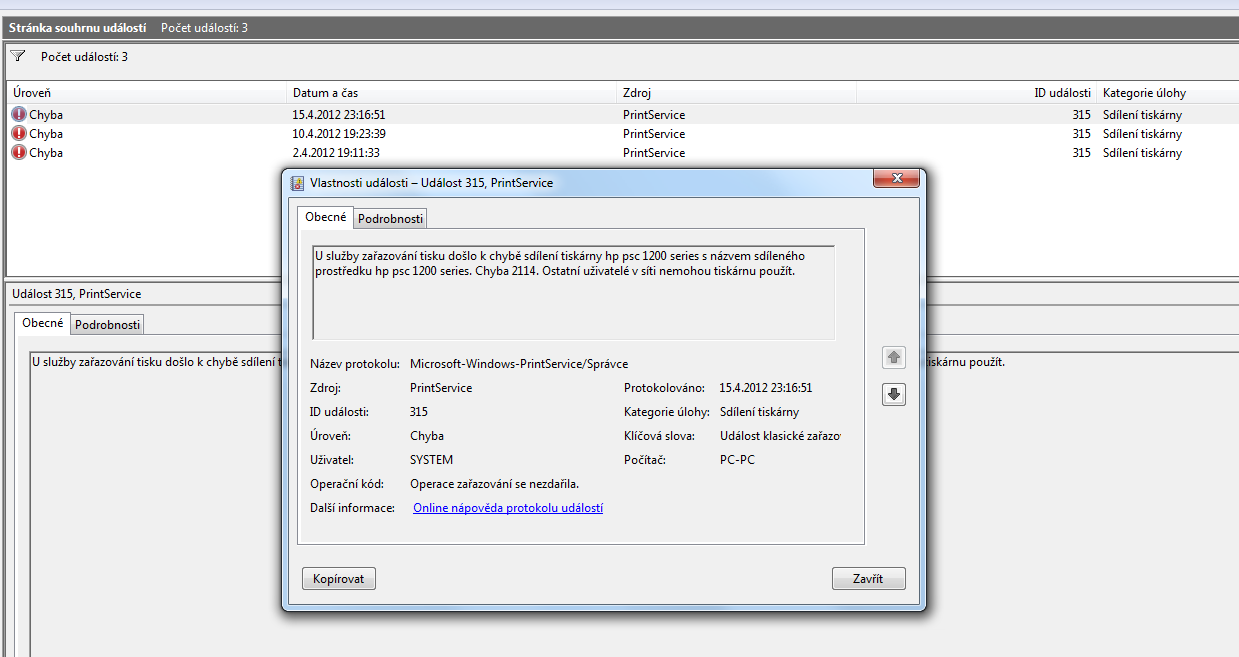Click the Událost 315, PrintService pane title

[x=76, y=294]
